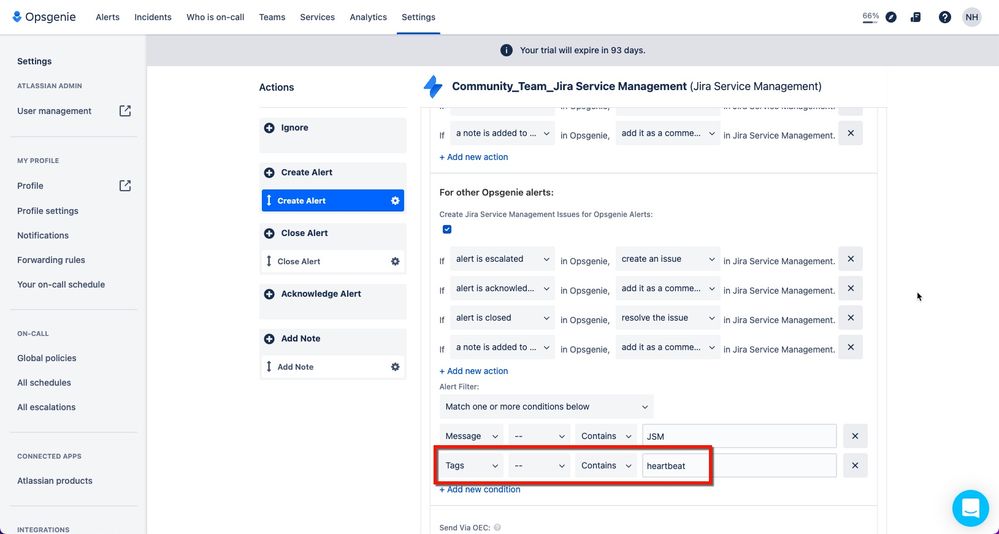999x534 pixels.
Task: Open gear settings on selected Create Alert action
Action: tap(395, 201)
